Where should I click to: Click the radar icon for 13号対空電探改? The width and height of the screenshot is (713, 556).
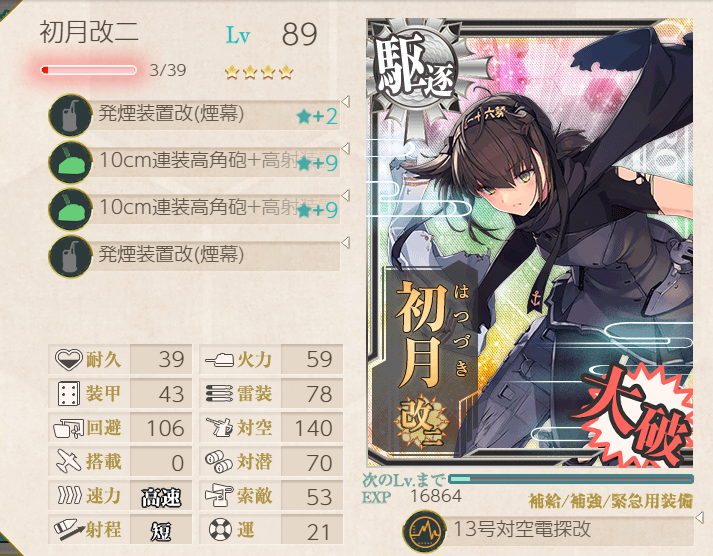[x=425, y=531]
